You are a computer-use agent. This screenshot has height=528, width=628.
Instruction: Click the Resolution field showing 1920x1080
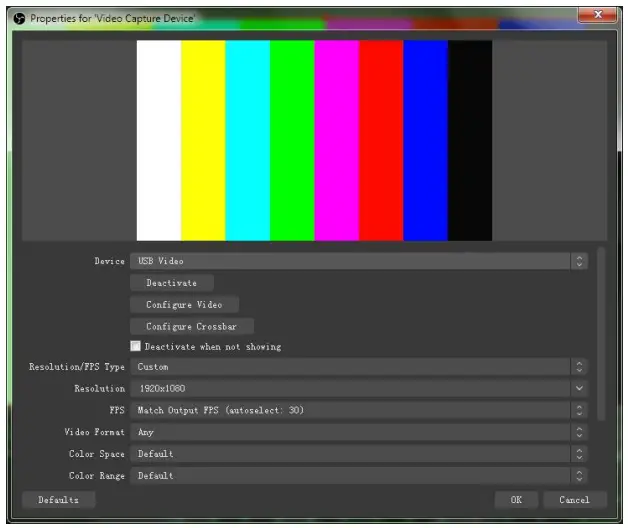(x=358, y=388)
